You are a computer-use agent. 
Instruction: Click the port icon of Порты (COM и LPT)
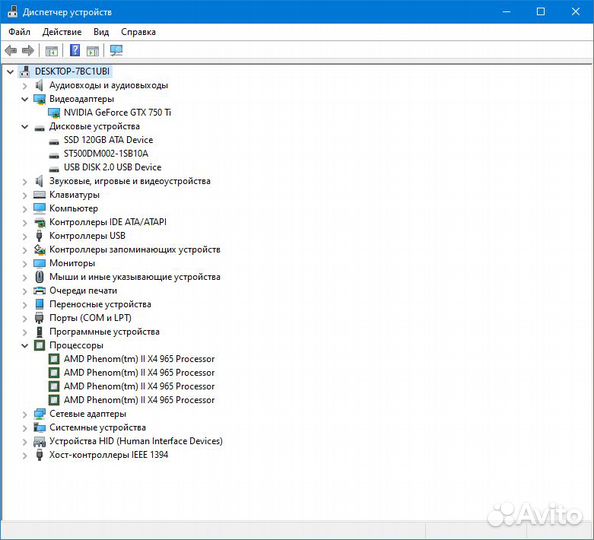pyautogui.click(x=39, y=318)
